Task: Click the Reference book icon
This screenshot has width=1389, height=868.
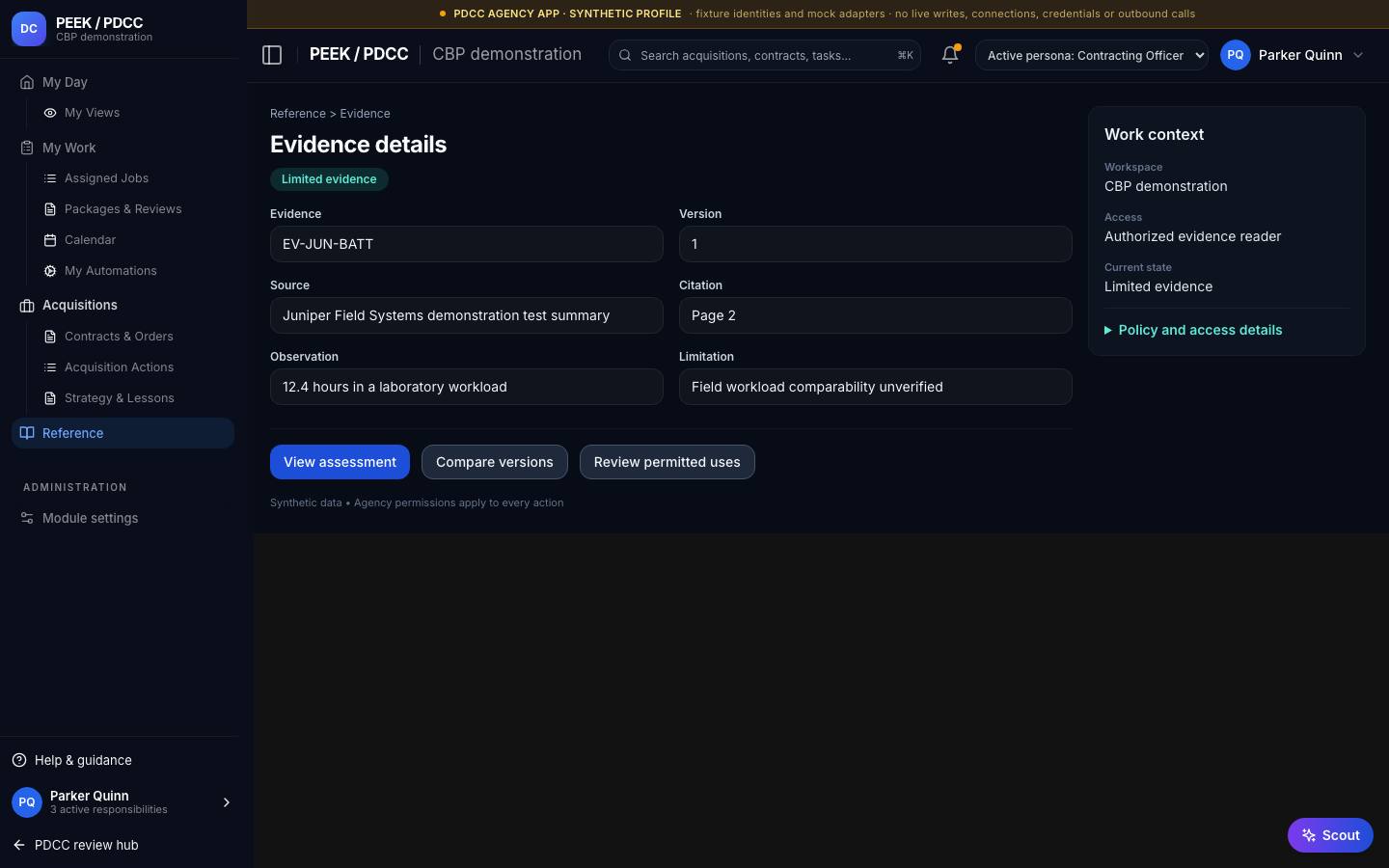Action: pyautogui.click(x=27, y=433)
